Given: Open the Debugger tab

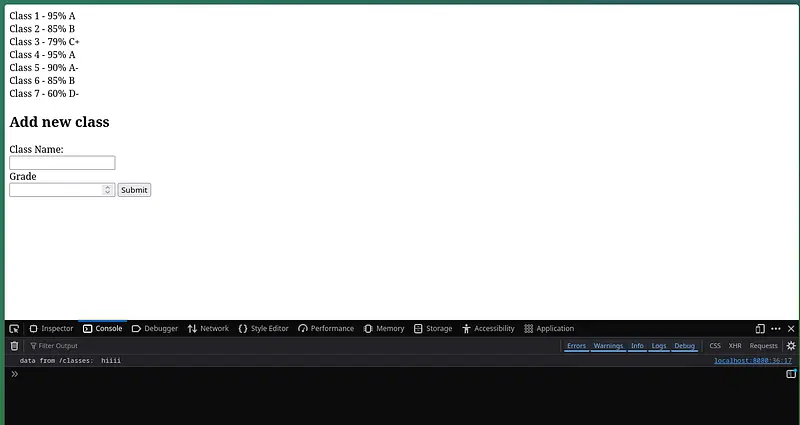Looking at the screenshot, I should [x=154, y=328].
